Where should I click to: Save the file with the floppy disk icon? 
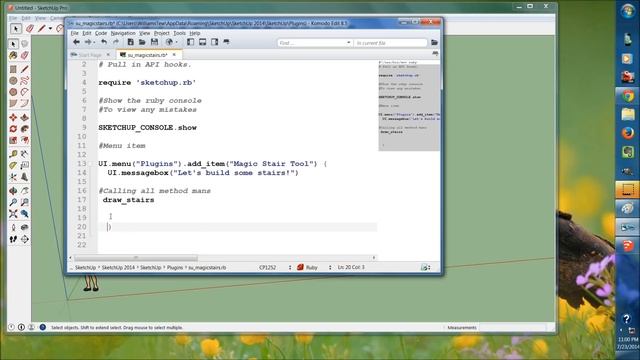tap(154, 42)
